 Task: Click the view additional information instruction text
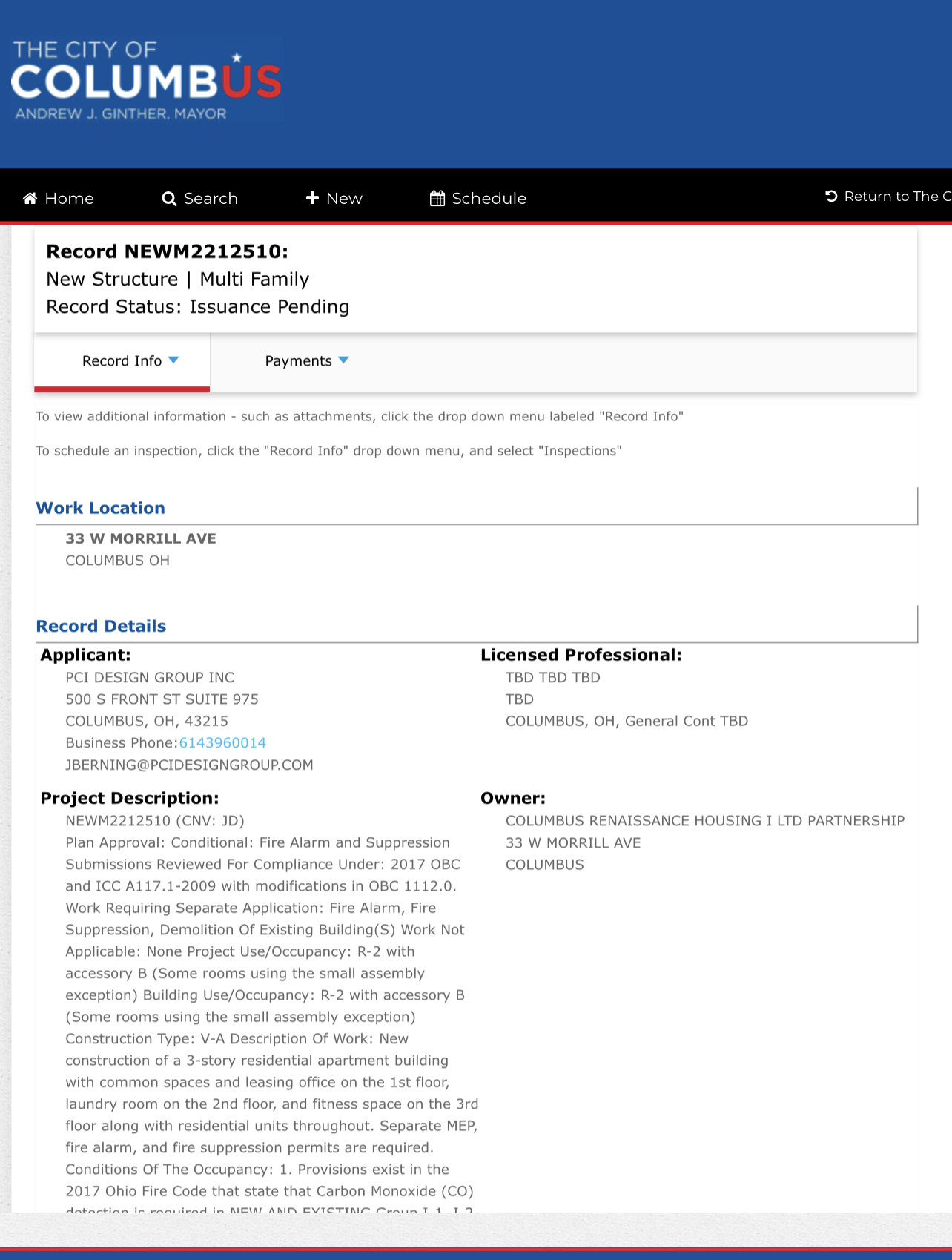[x=360, y=417]
